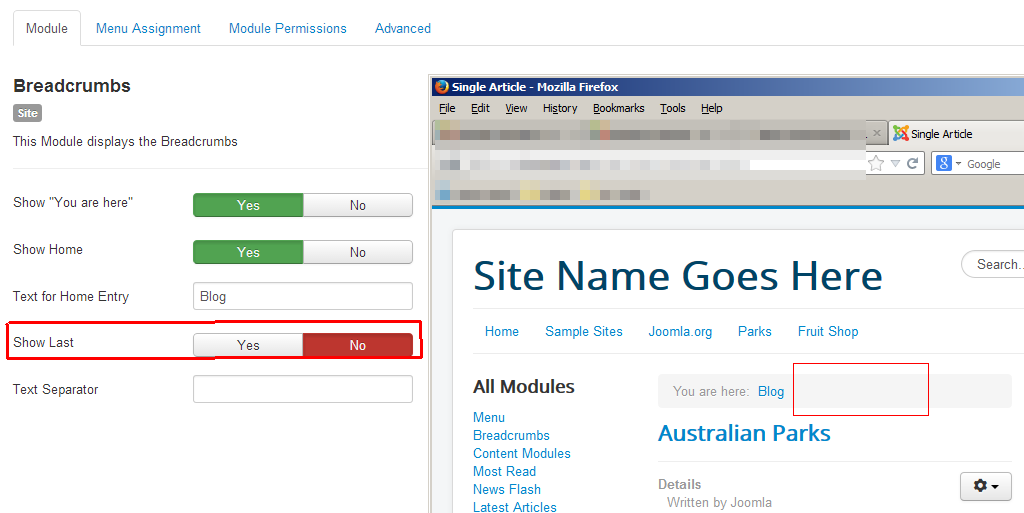This screenshot has height=513, width=1024.
Task: Click the Text Separator input field
Action: tap(302, 389)
